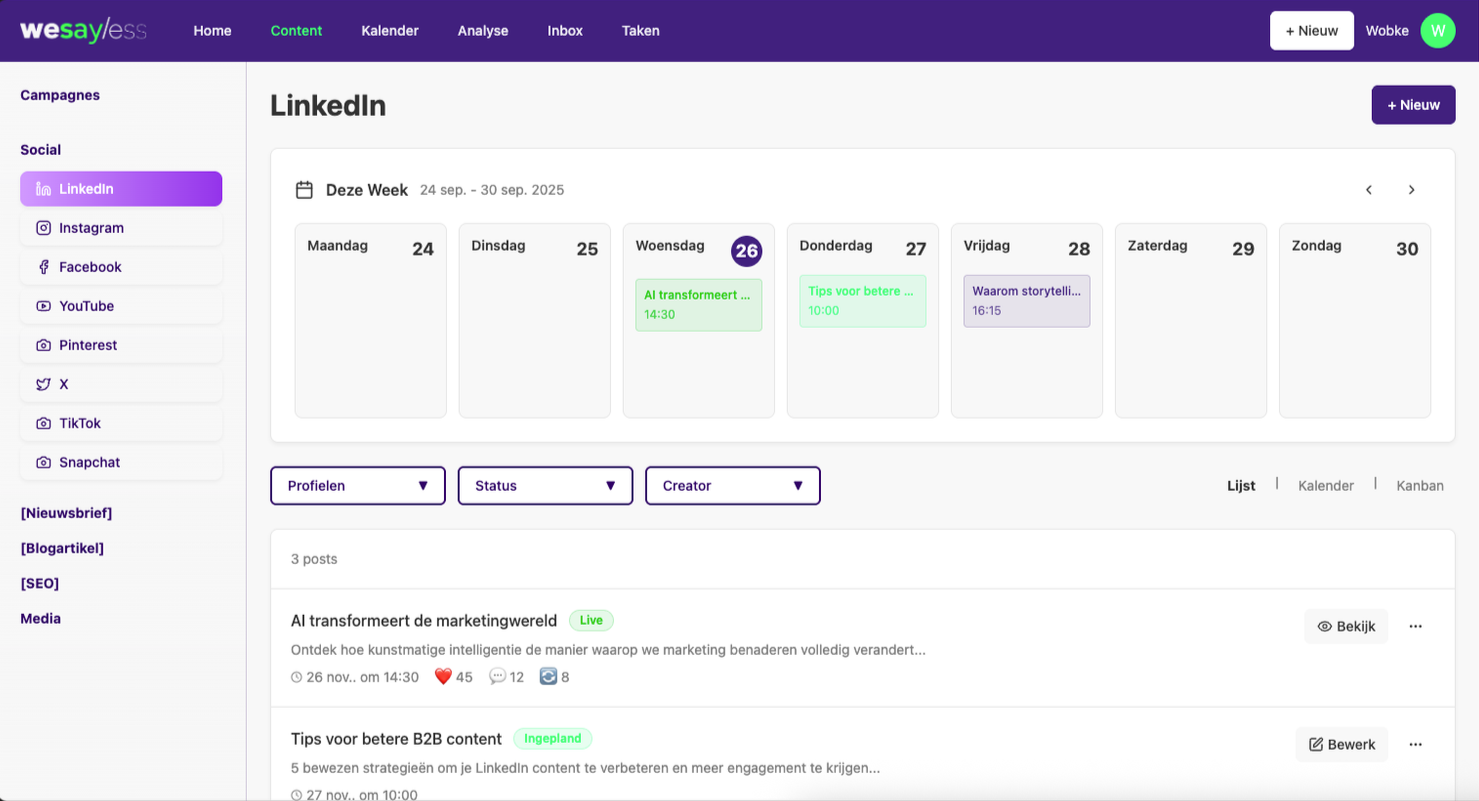This screenshot has height=801, width=1479.
Task: Click the reshares count 8
Action: click(x=554, y=677)
